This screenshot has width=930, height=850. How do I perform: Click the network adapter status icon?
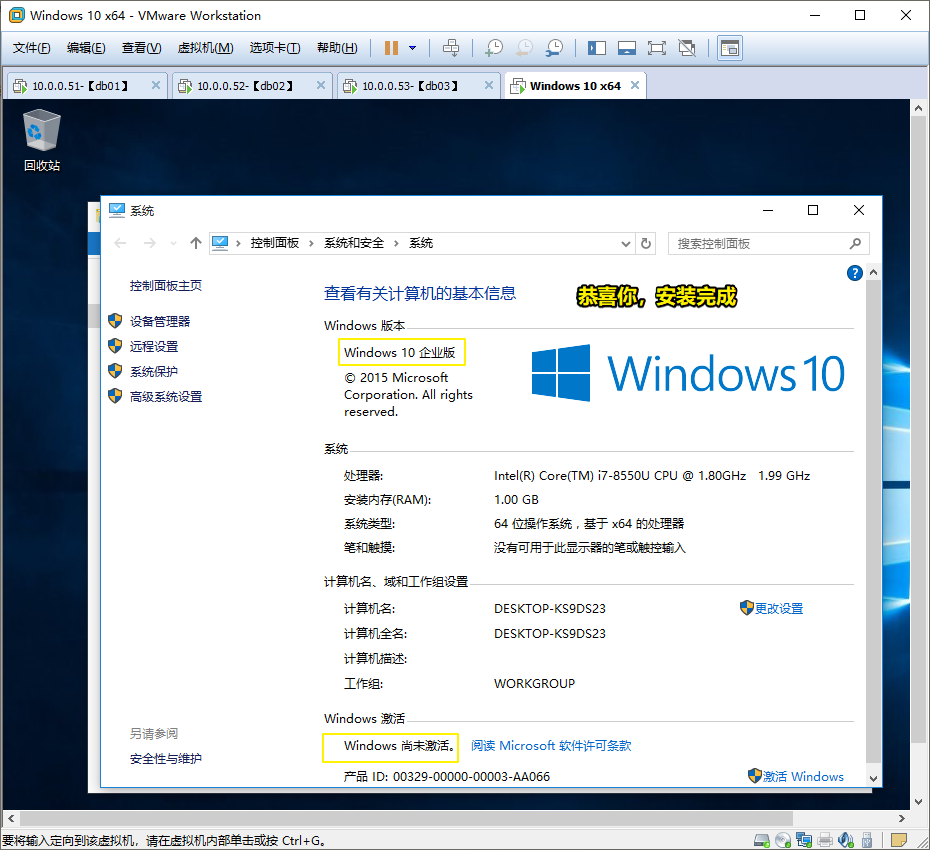804,840
